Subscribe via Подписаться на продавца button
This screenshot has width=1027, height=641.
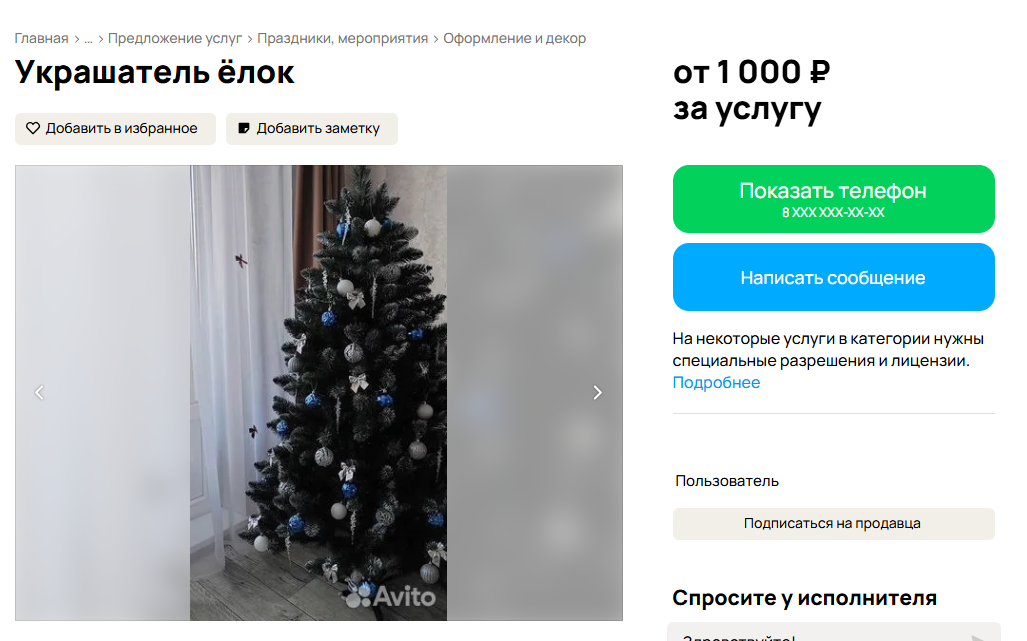(x=833, y=524)
